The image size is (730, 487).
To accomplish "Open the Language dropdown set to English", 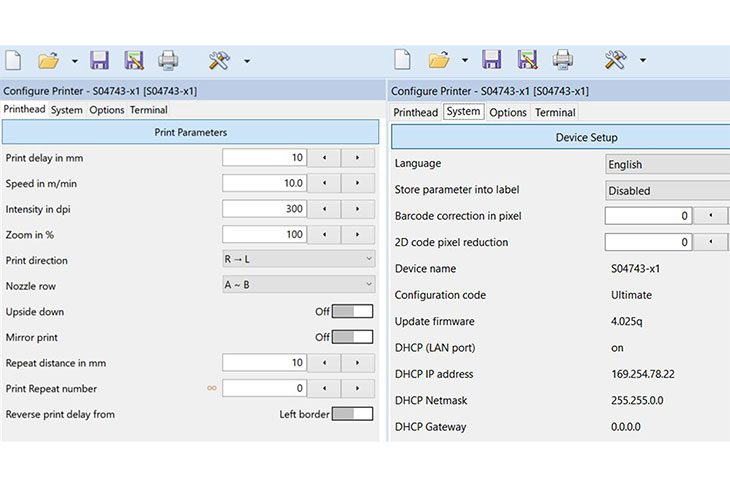I will click(x=667, y=164).
